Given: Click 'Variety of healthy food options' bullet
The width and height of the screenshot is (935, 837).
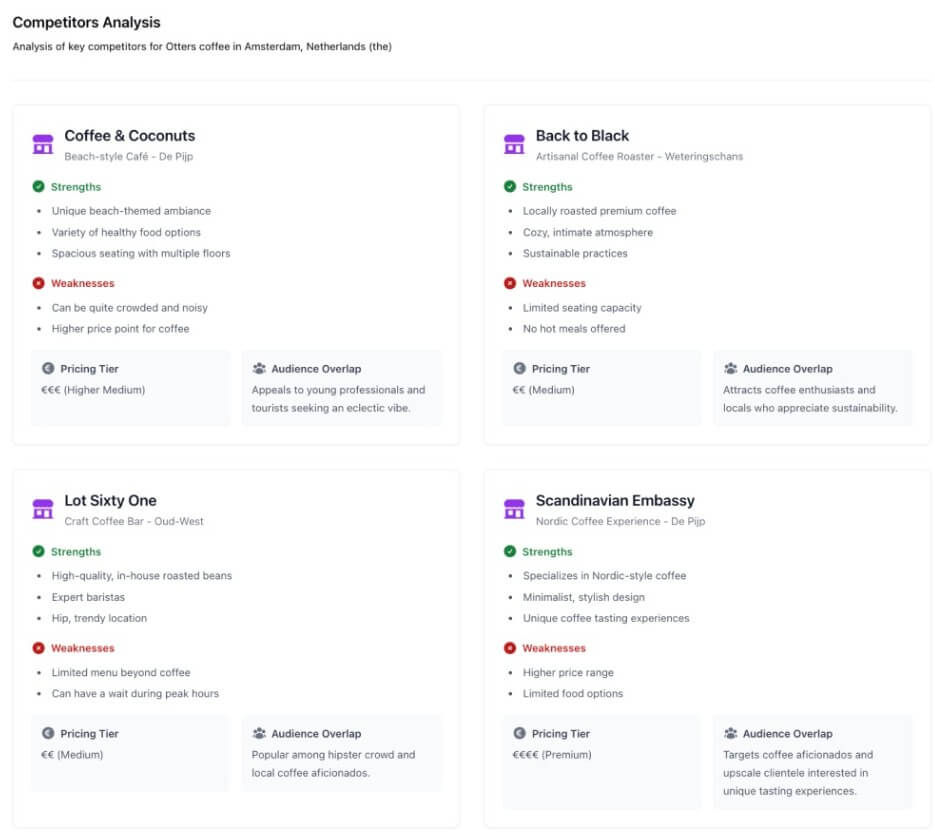Looking at the screenshot, I should click(126, 232).
